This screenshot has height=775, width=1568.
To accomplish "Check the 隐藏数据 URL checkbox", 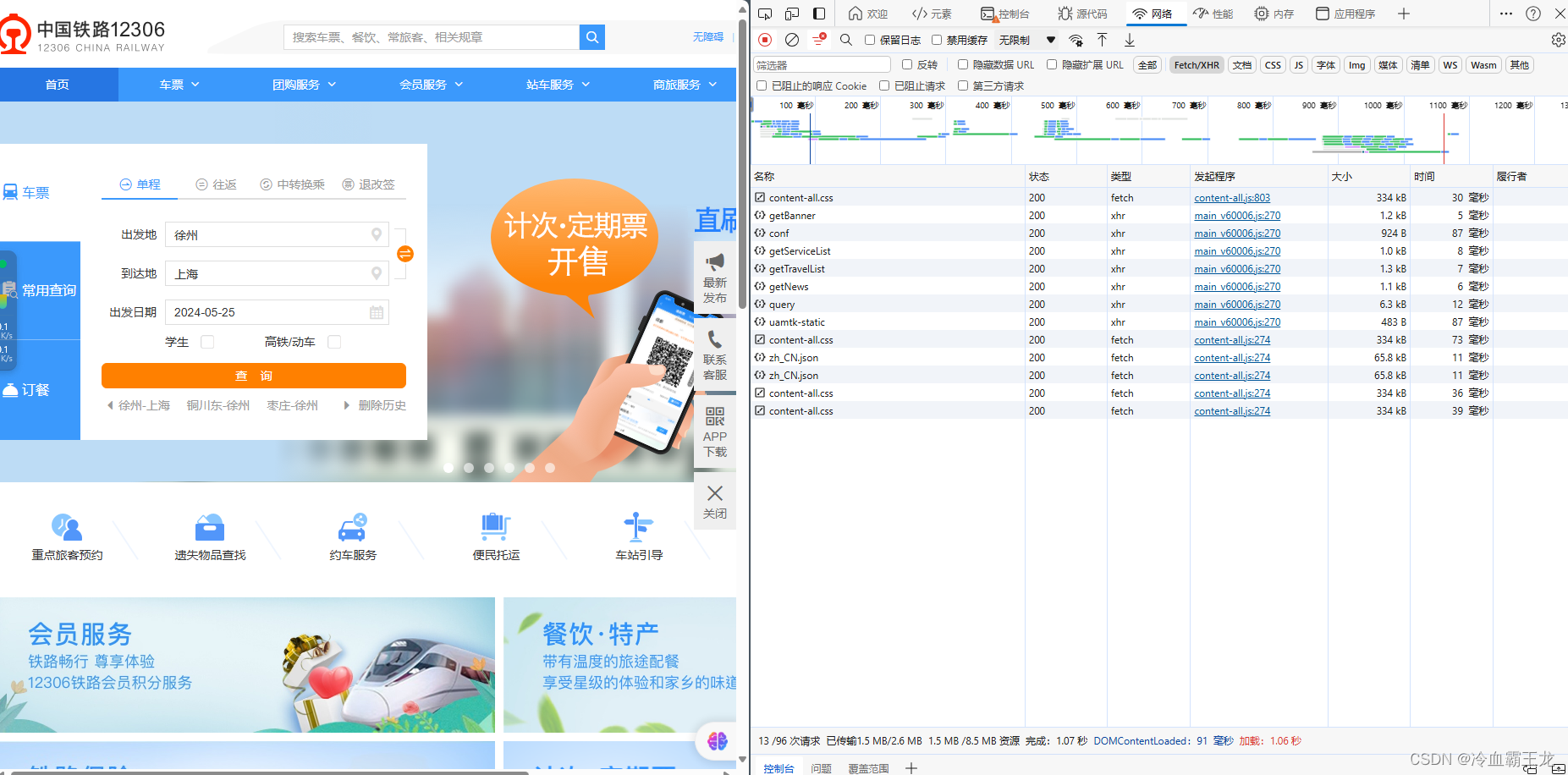I will coord(963,64).
